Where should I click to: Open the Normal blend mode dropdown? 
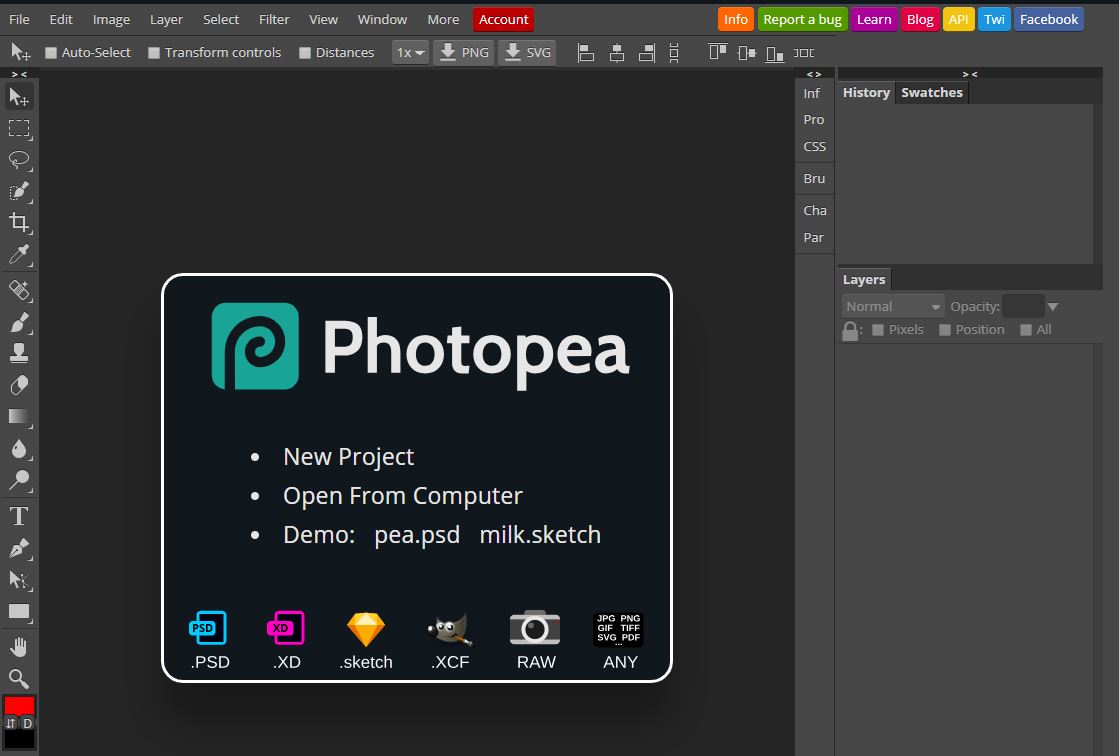pos(893,306)
